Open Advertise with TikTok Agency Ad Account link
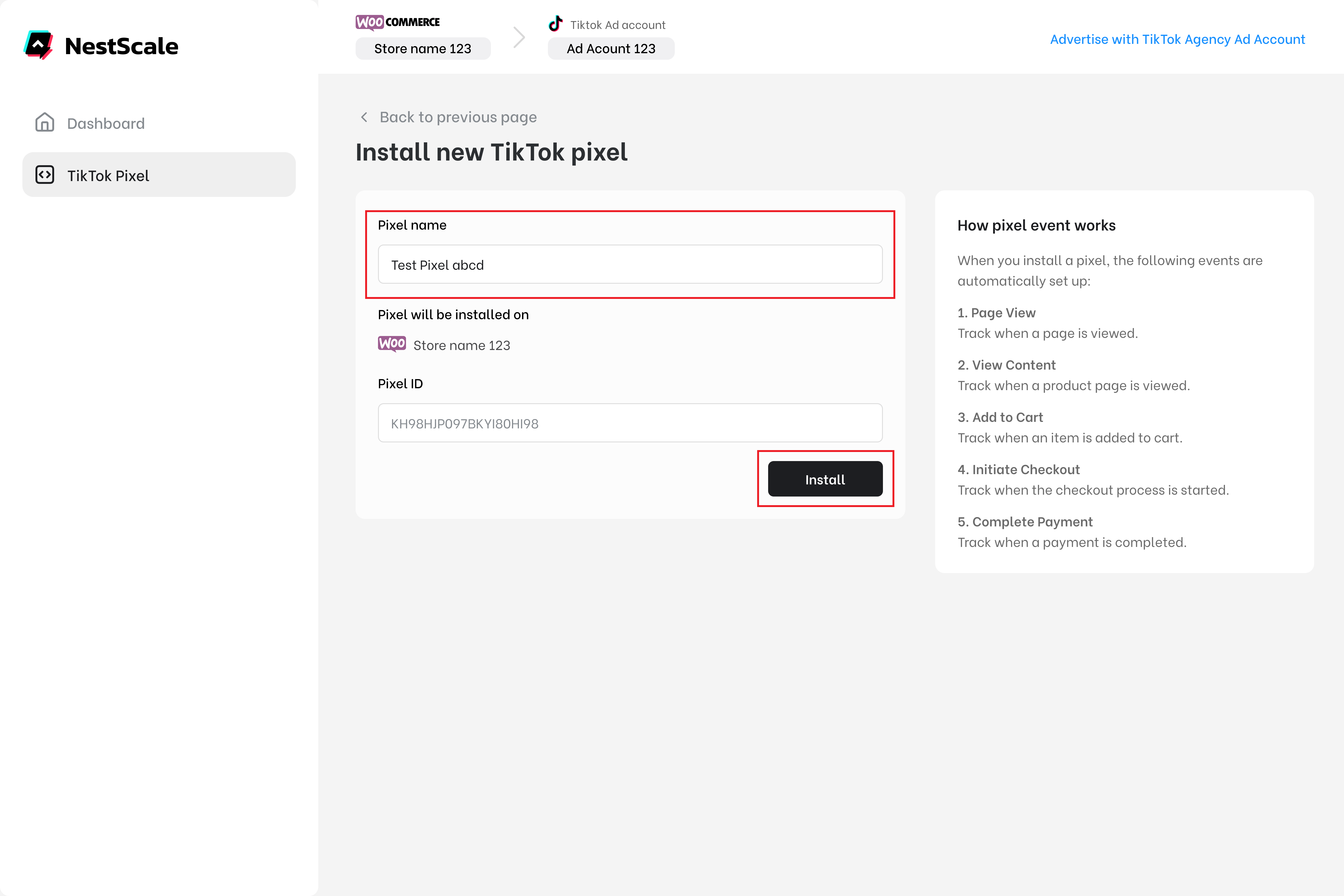This screenshot has width=1344, height=896. (x=1178, y=39)
